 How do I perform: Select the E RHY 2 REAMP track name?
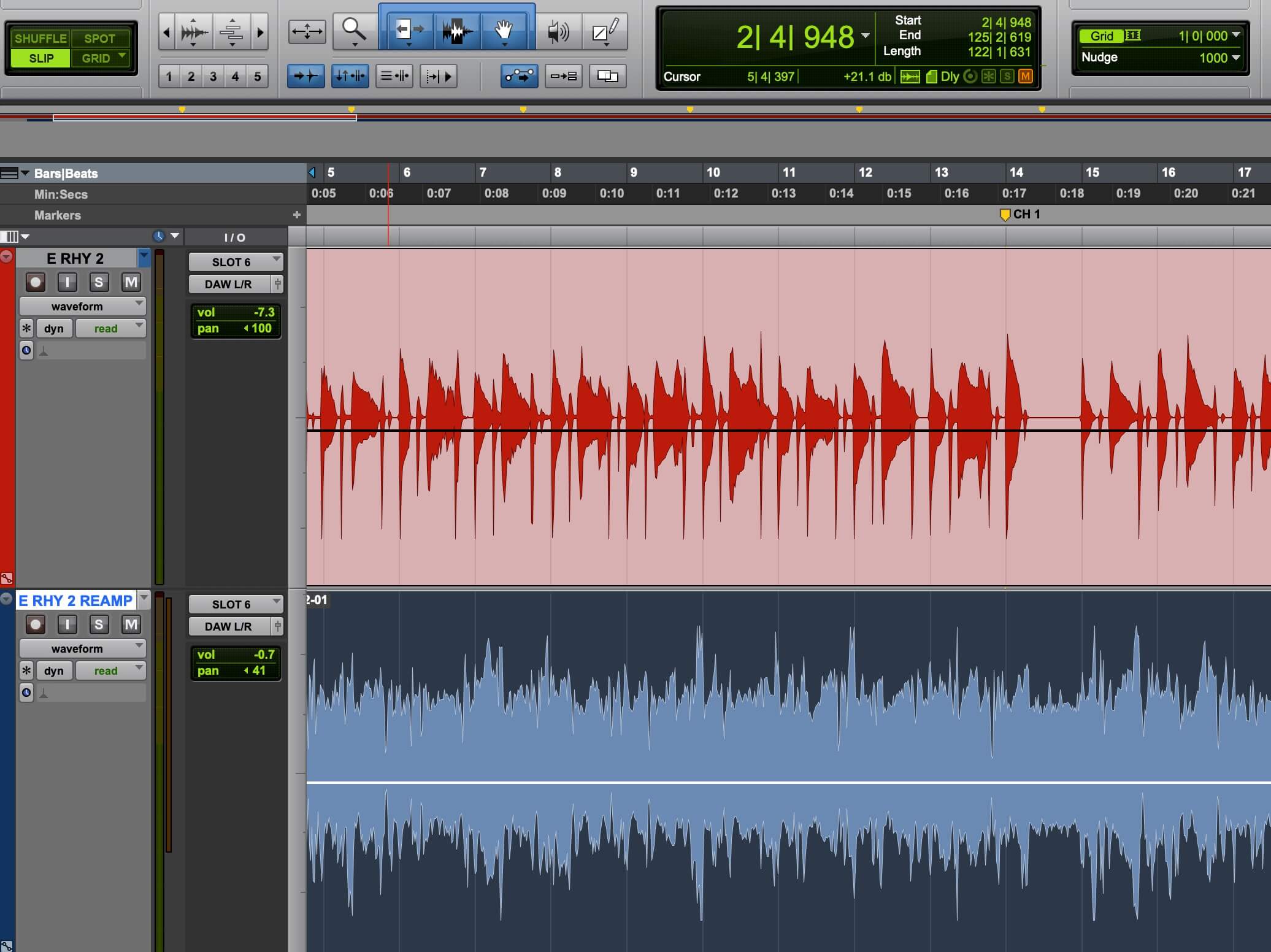point(75,601)
